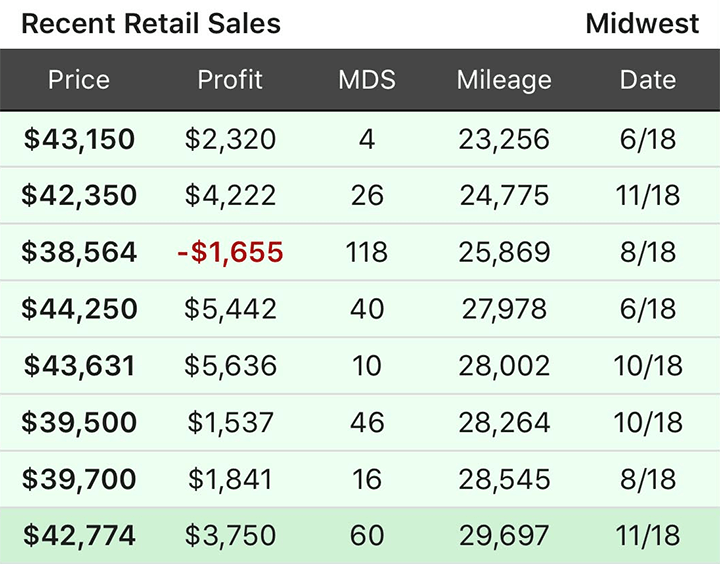
Task: Select the 118 MDS value
Action: 367,252
